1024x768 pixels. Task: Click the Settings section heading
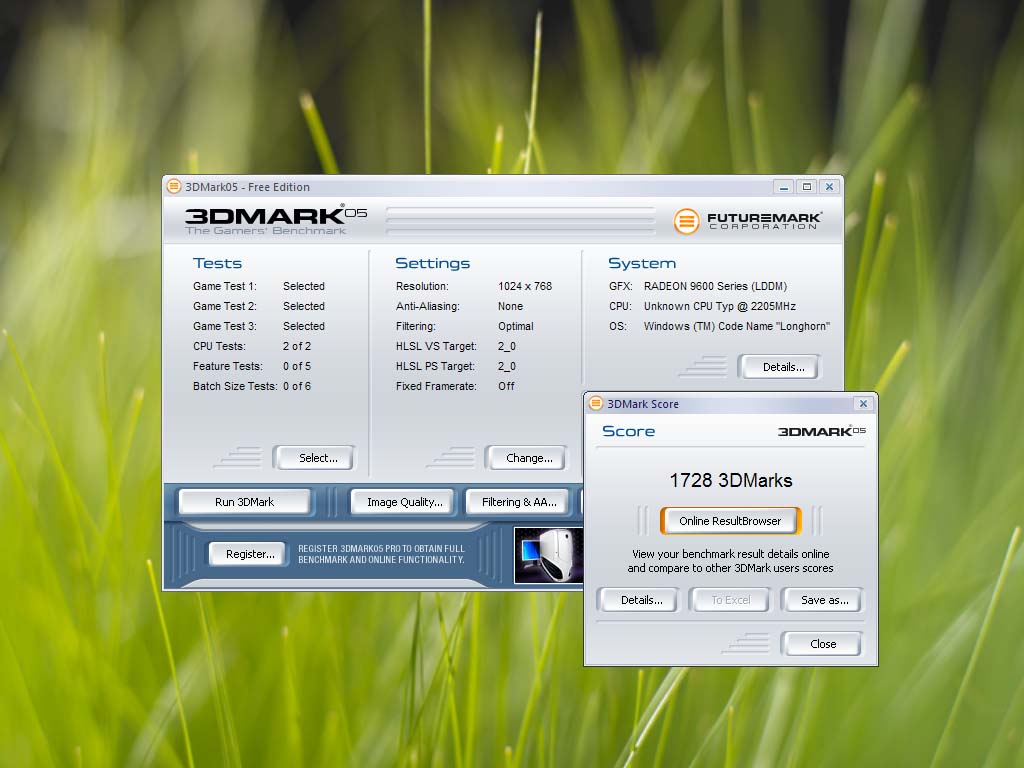432,263
